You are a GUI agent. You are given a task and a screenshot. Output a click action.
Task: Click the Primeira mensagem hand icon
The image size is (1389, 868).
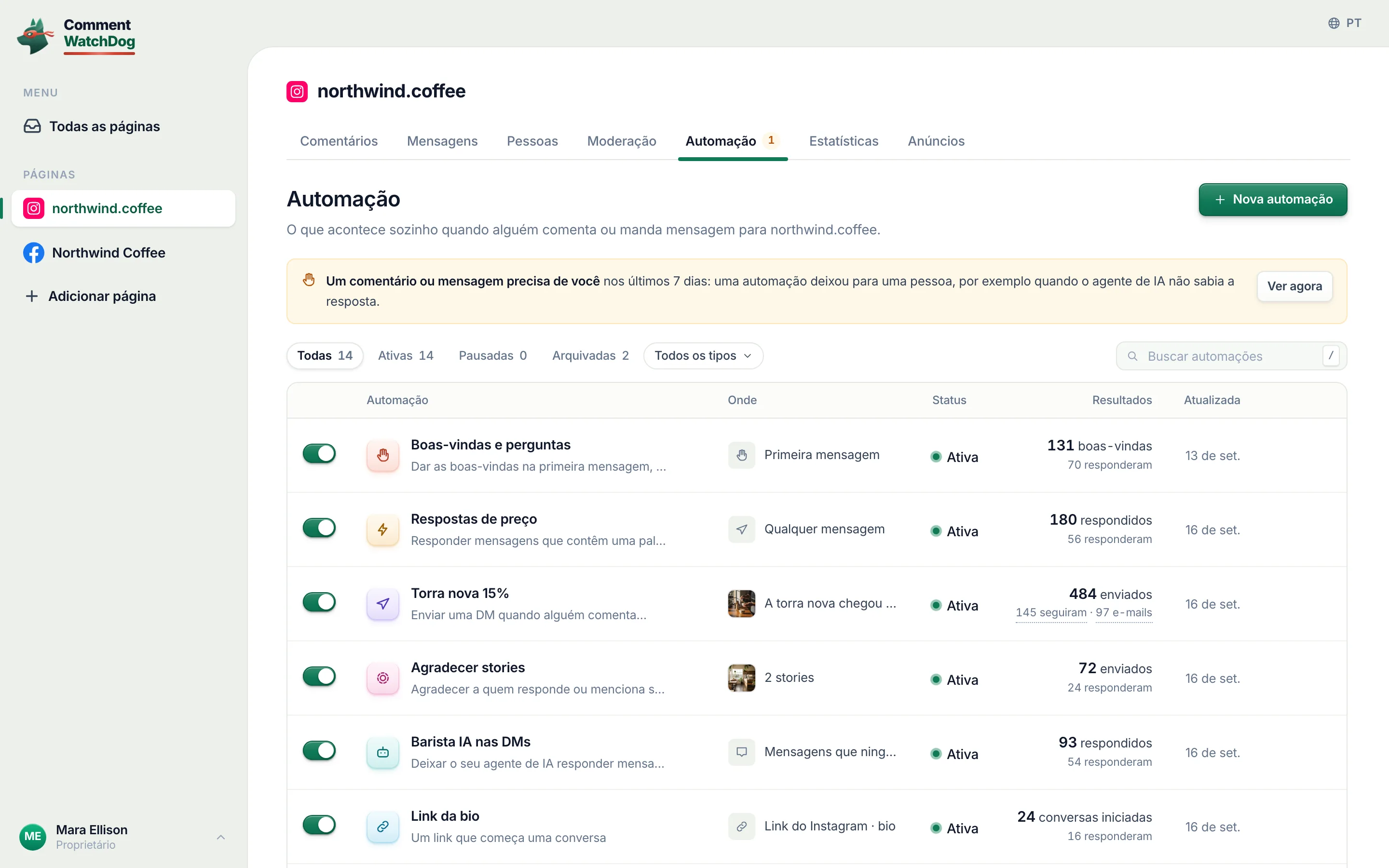click(742, 455)
